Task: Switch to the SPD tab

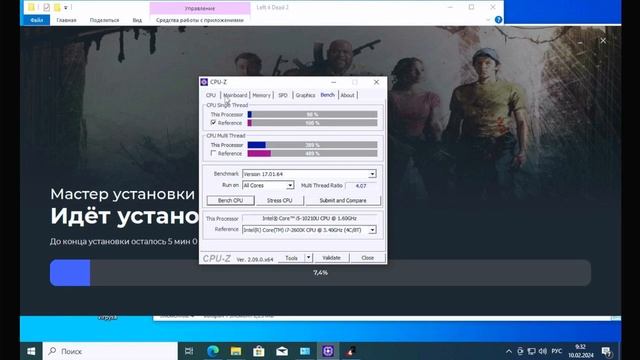Action: click(x=282, y=95)
